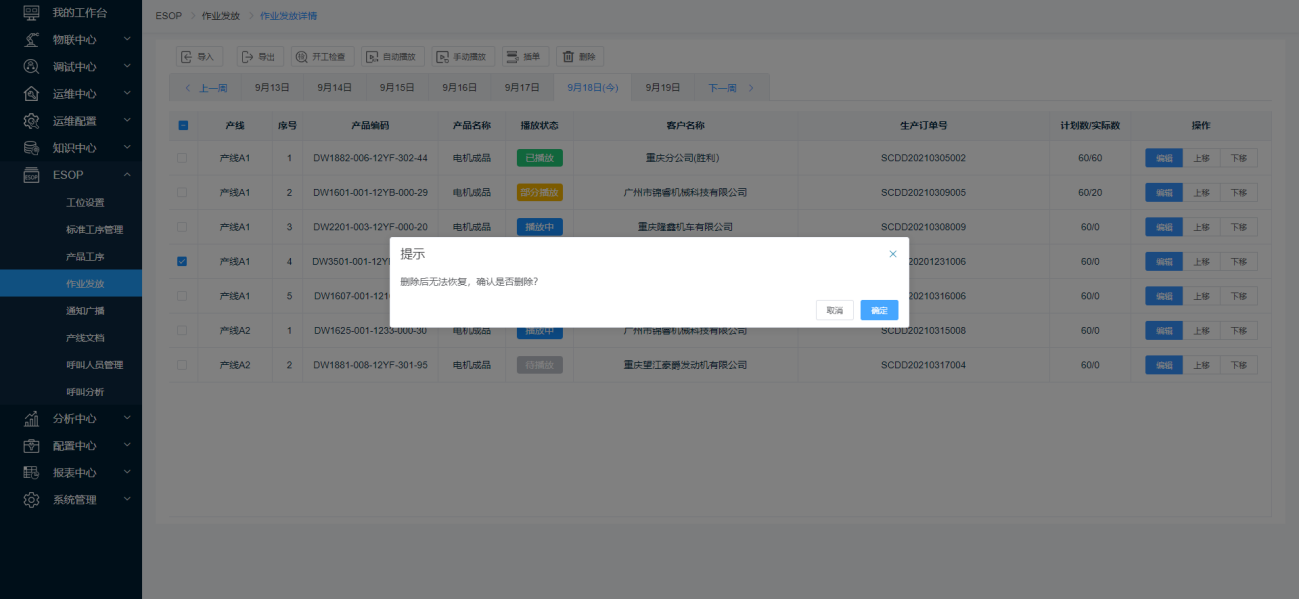
Task: Open 我的工作台 in the sidebar
Action: tap(79, 12)
